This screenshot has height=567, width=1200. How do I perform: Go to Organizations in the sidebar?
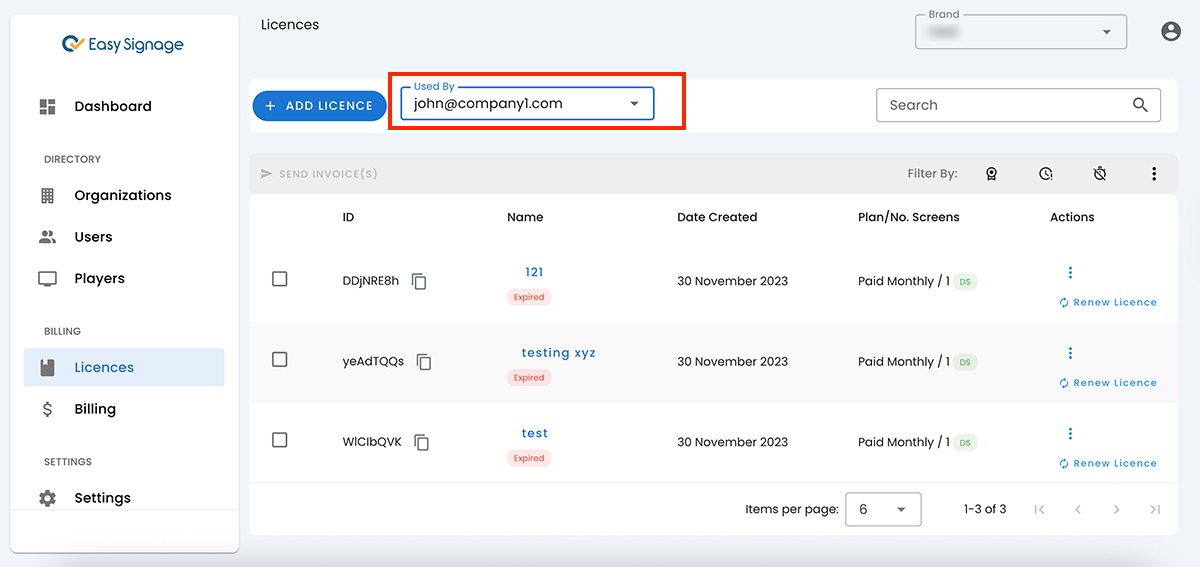122,195
